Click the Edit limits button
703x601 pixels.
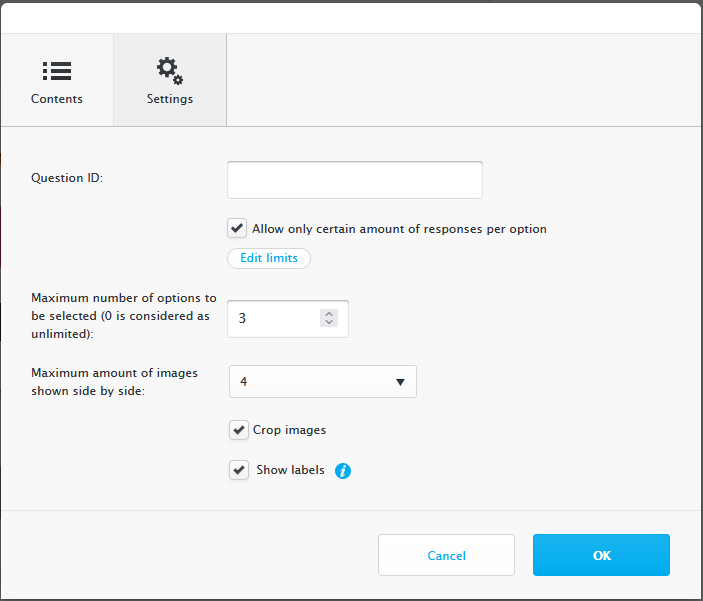(x=269, y=258)
